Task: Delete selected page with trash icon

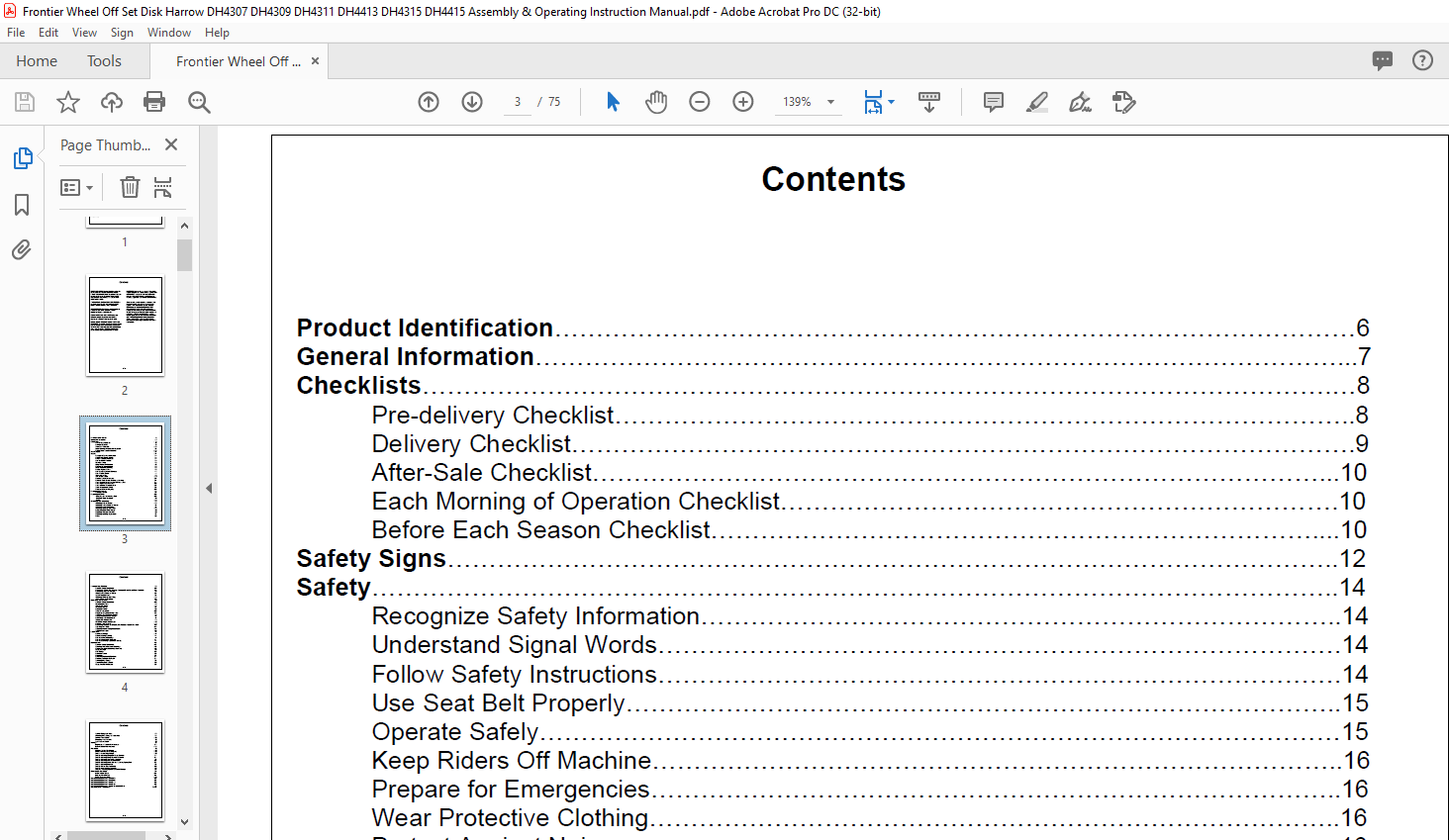Action: [x=130, y=187]
